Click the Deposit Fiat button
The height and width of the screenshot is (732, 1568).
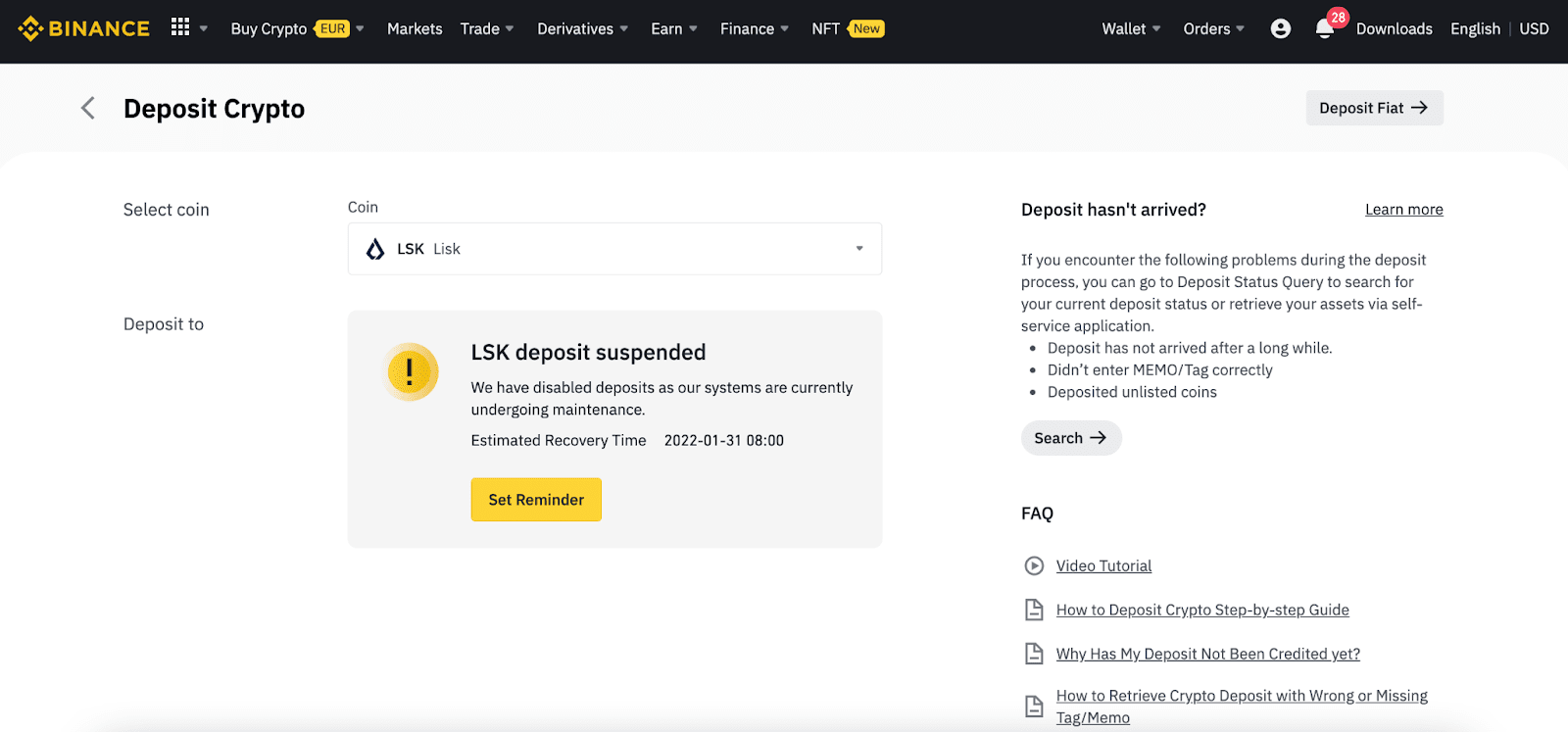click(1374, 108)
